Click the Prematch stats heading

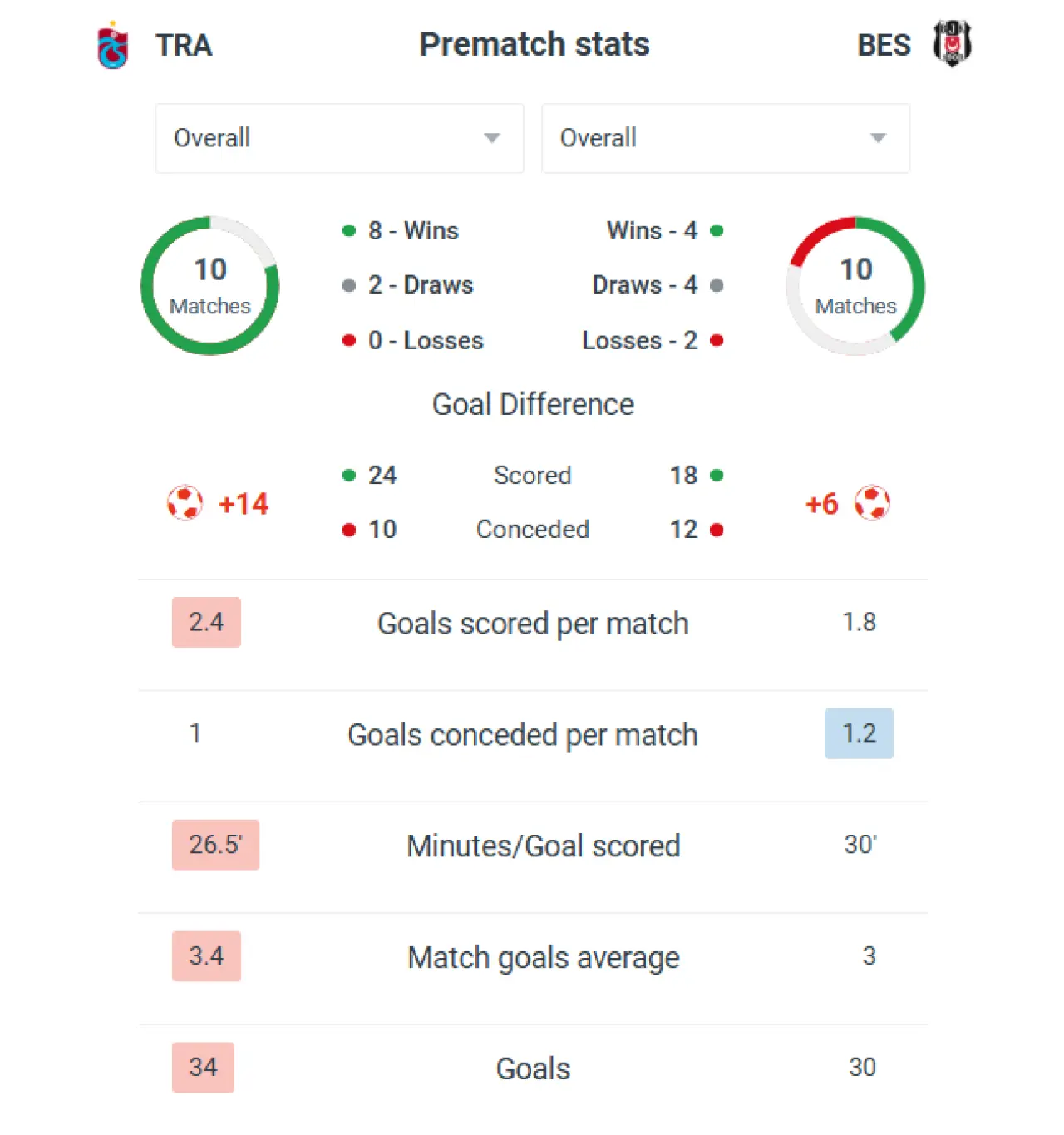pyautogui.click(x=534, y=44)
